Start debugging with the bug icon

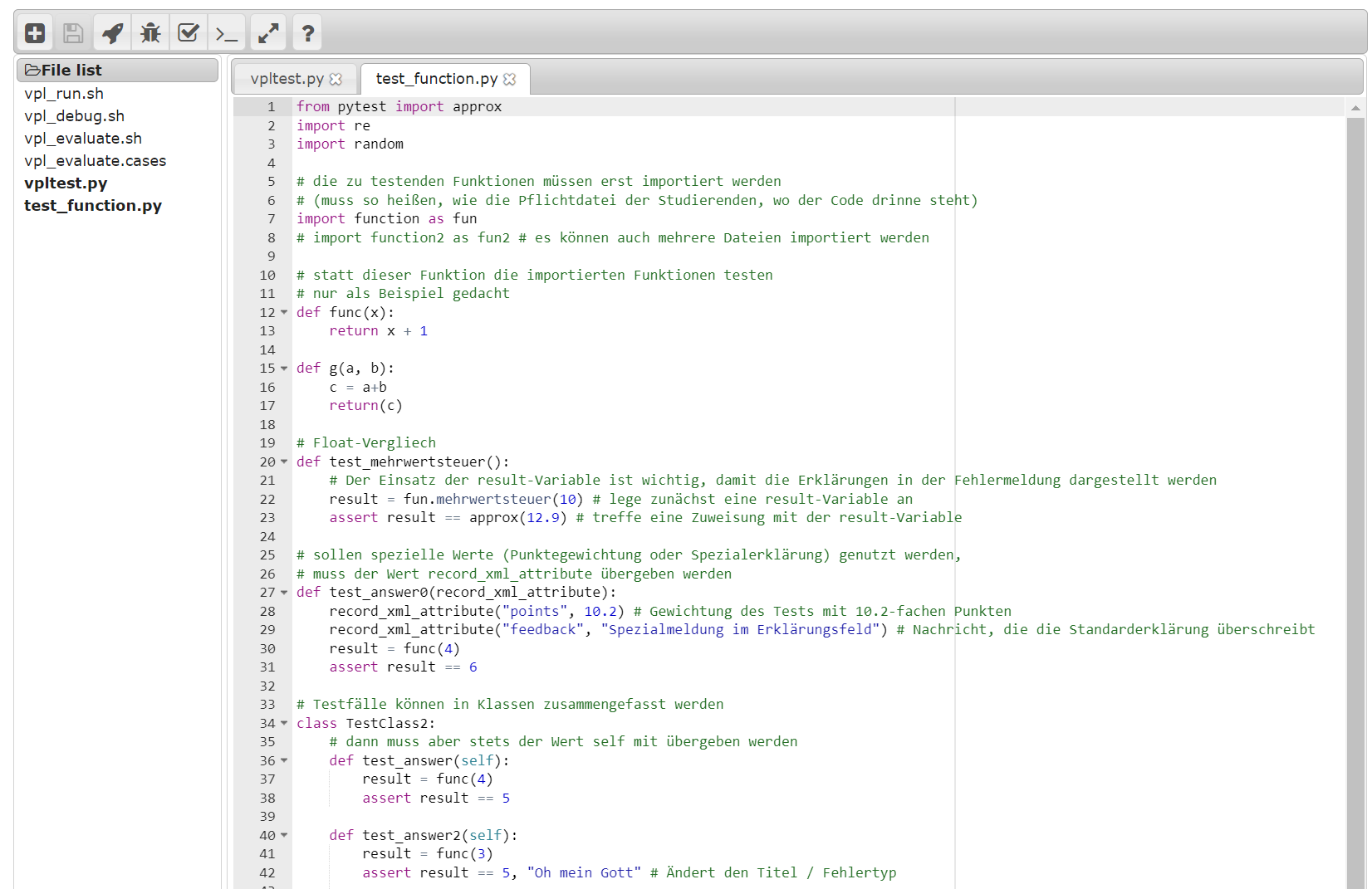150,33
